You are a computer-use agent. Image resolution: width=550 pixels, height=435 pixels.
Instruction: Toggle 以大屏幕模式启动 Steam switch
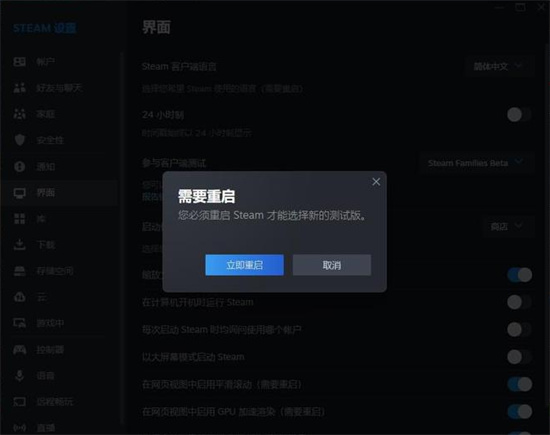519,357
